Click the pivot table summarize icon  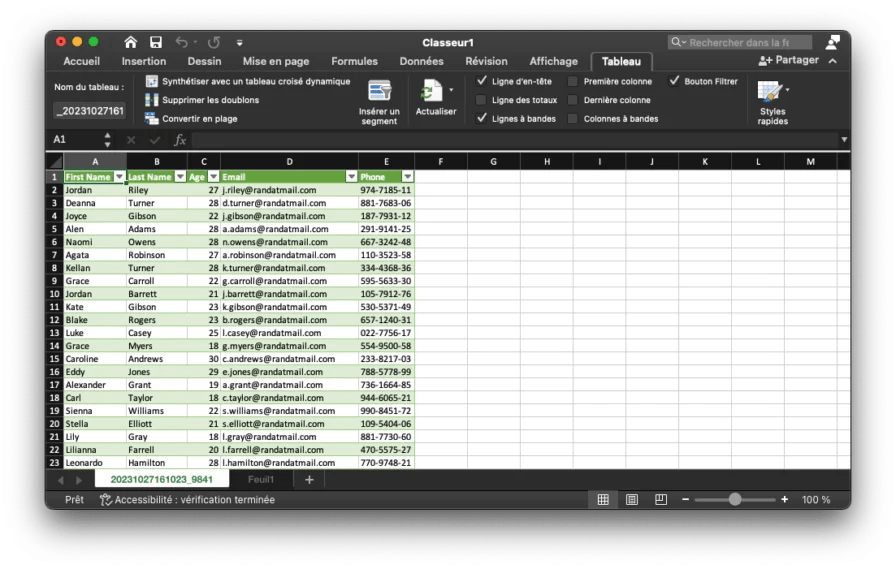pos(151,81)
